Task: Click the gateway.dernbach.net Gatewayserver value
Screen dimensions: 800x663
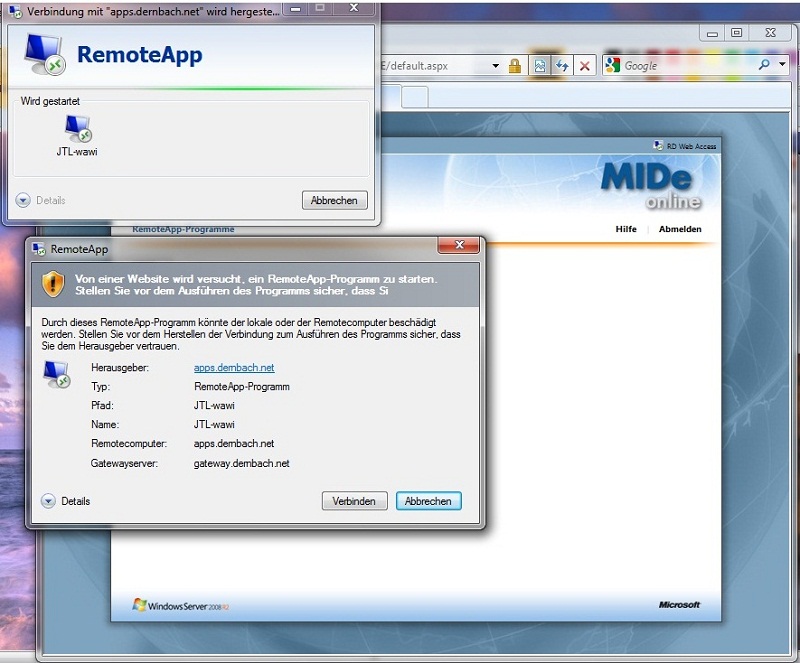Action: [241, 463]
